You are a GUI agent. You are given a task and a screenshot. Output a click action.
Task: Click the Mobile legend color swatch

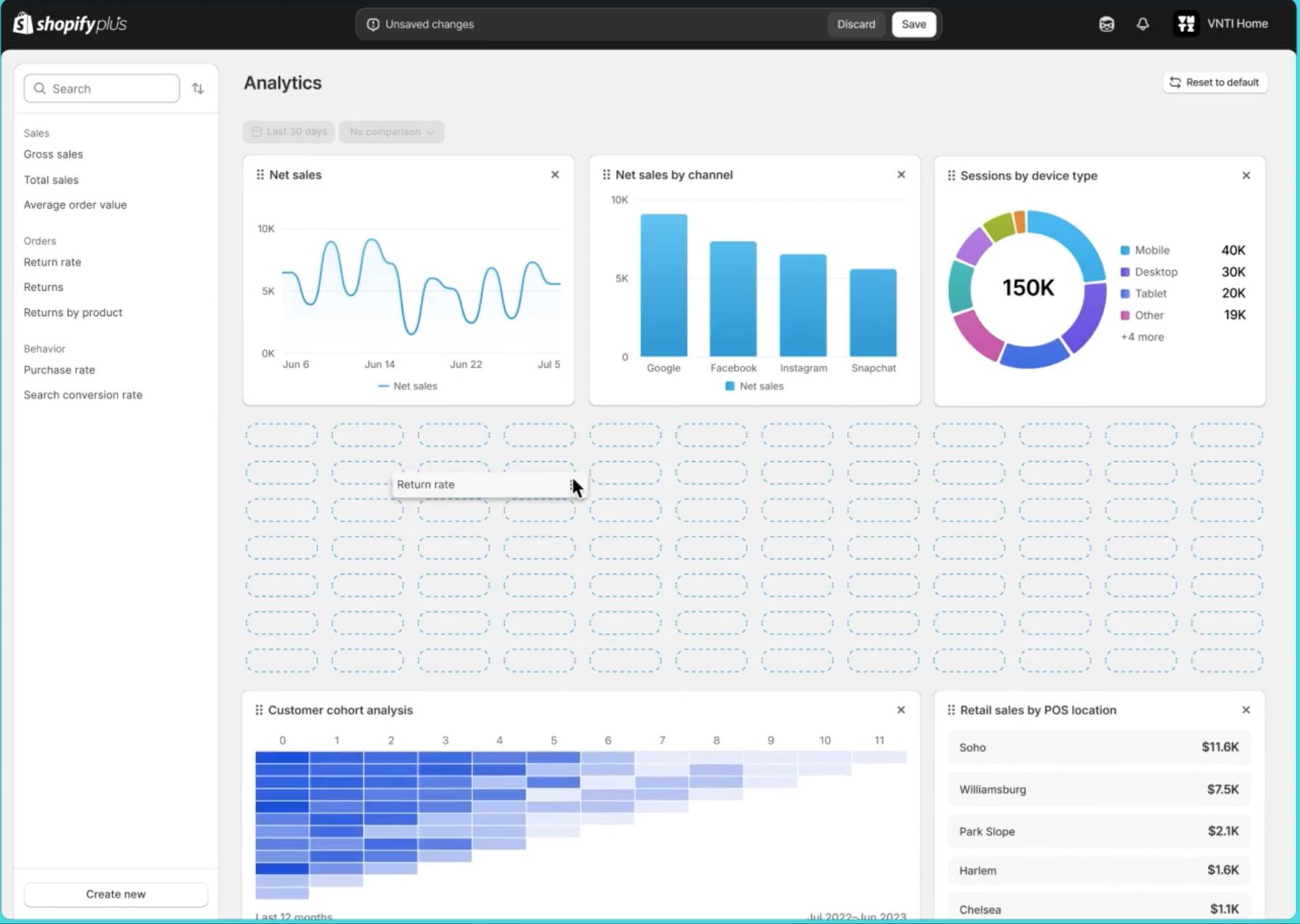pyautogui.click(x=1125, y=250)
